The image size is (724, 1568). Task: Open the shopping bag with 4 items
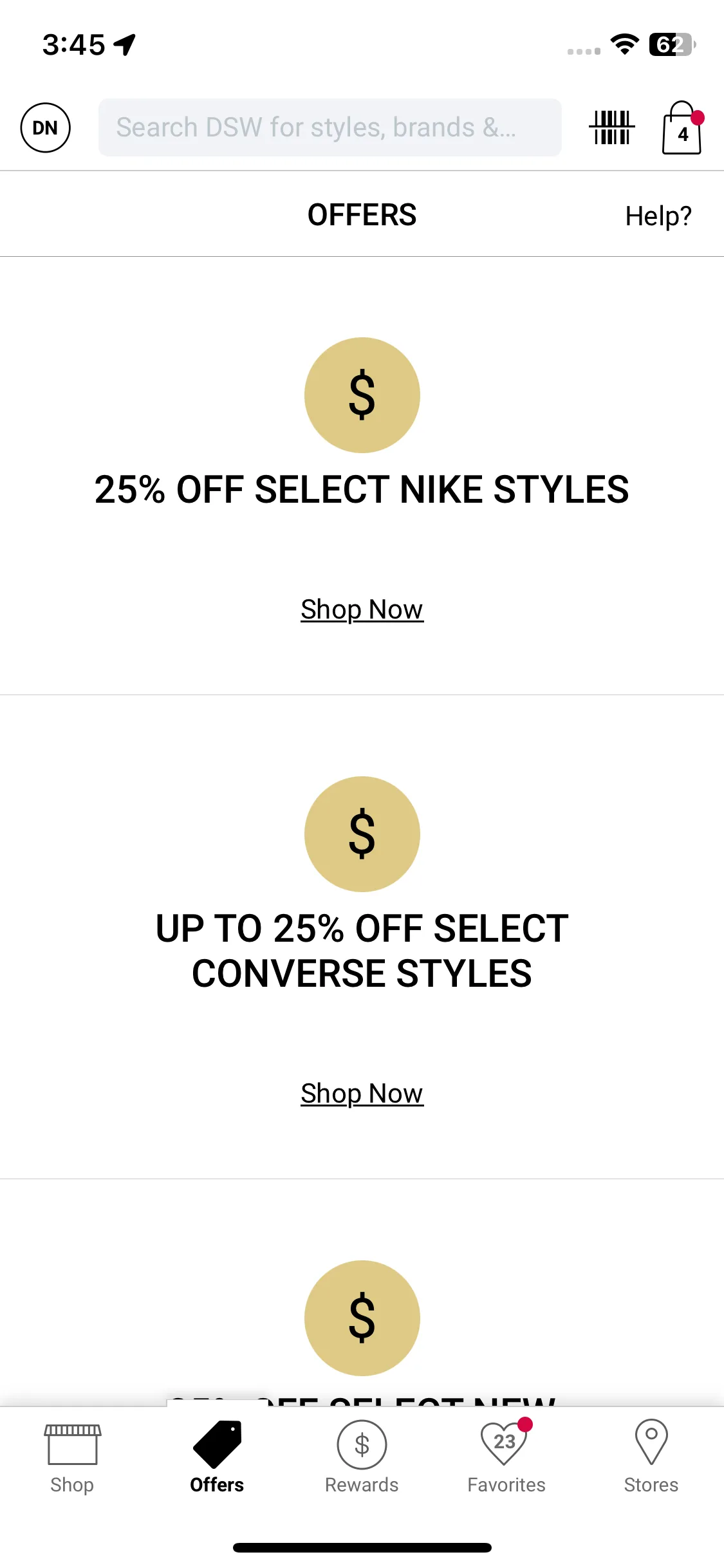pos(682,127)
